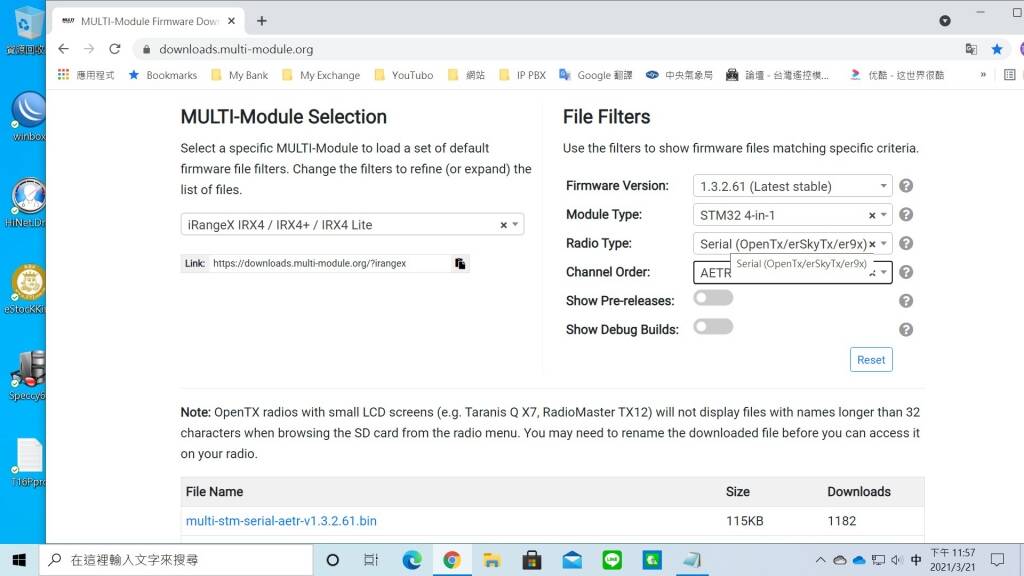Open volume control in system tray
The height and width of the screenshot is (576, 1024).
click(x=897, y=560)
